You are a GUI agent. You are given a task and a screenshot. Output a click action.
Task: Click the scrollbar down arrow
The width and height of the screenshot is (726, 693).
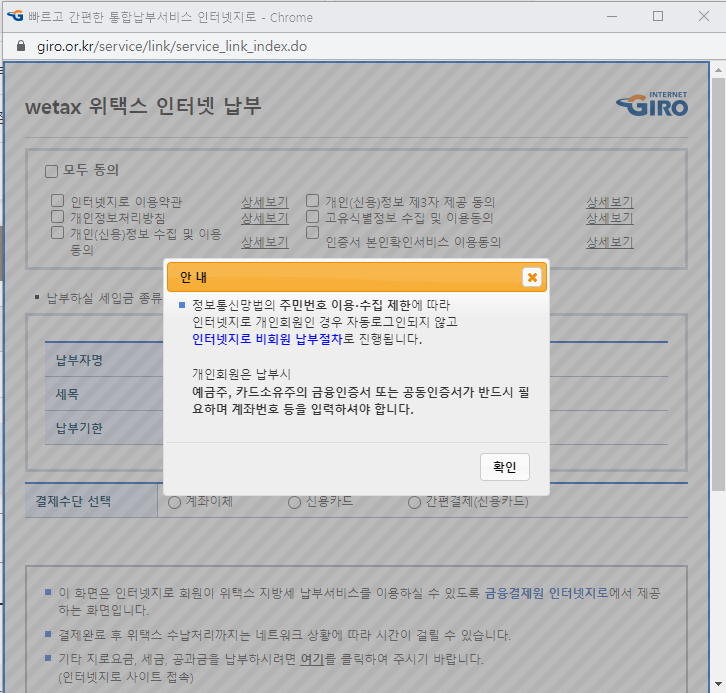(718, 684)
